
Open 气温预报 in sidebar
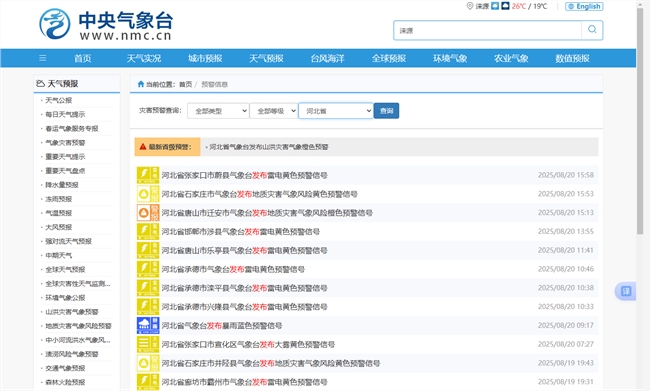pos(58,213)
